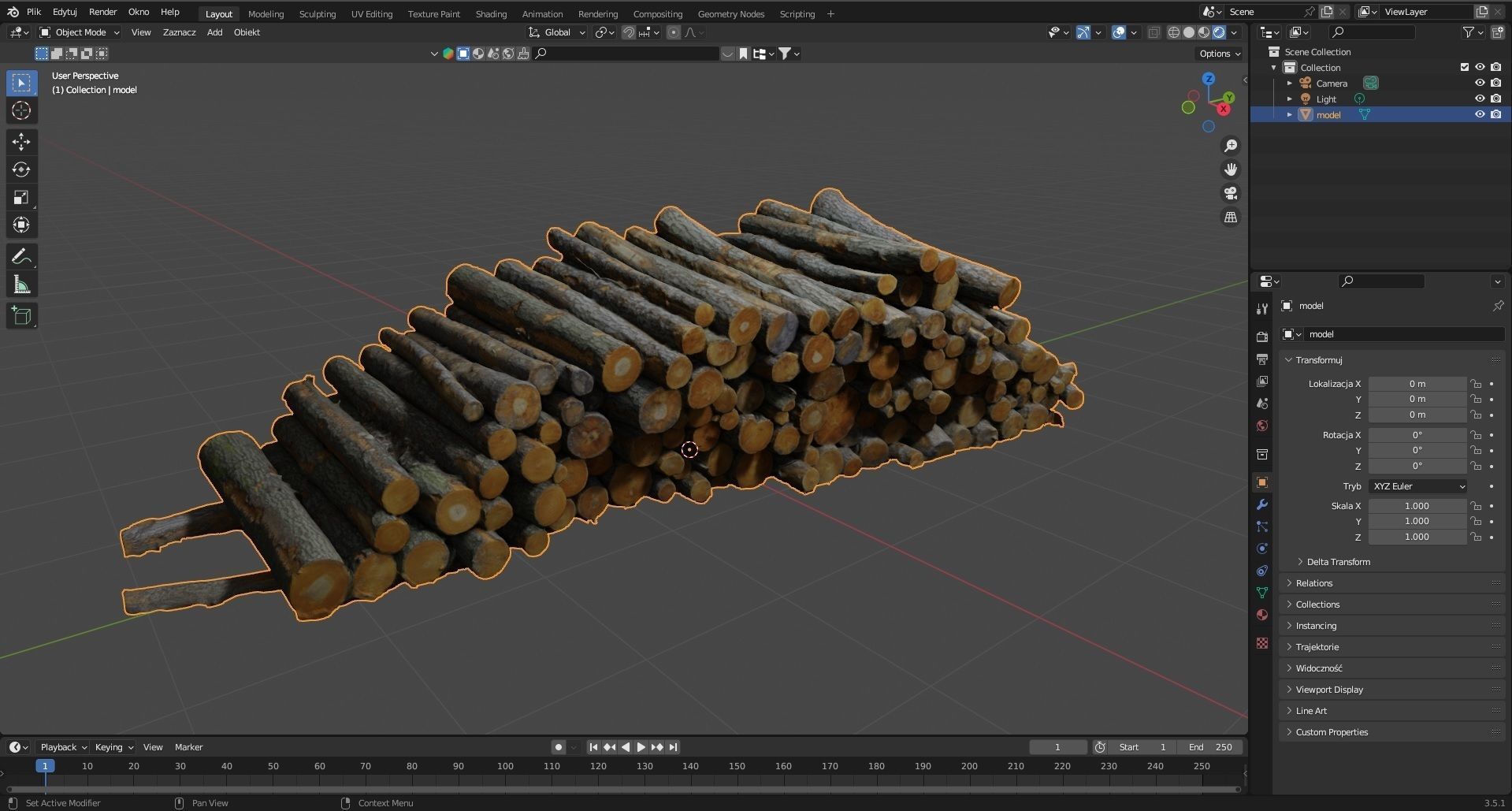Viewport: 1512px width, 811px height.
Task: Open Keying menu in timeline
Action: pyautogui.click(x=114, y=747)
